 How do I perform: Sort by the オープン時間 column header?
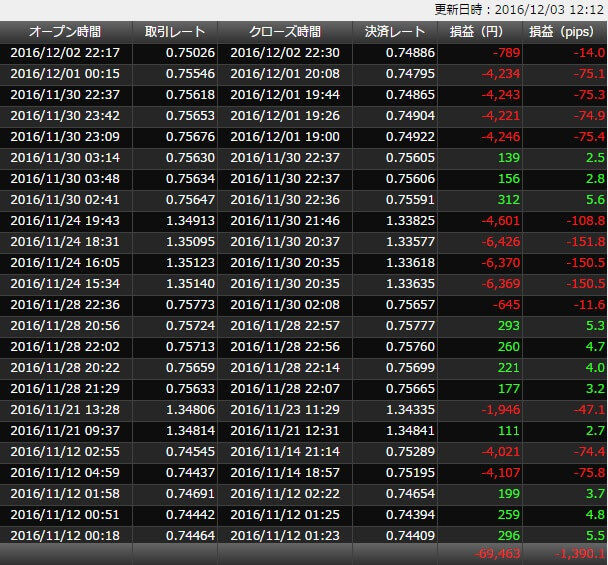tap(65, 32)
